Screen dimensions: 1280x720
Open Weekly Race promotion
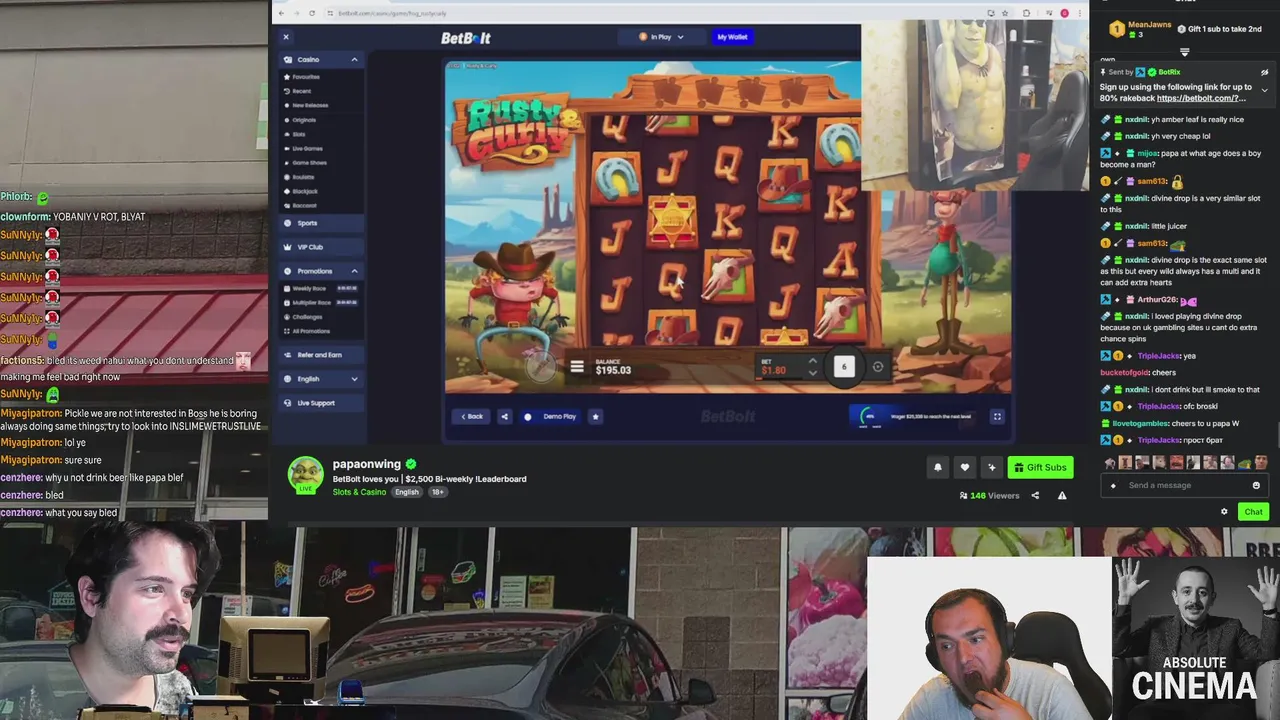click(x=321, y=288)
